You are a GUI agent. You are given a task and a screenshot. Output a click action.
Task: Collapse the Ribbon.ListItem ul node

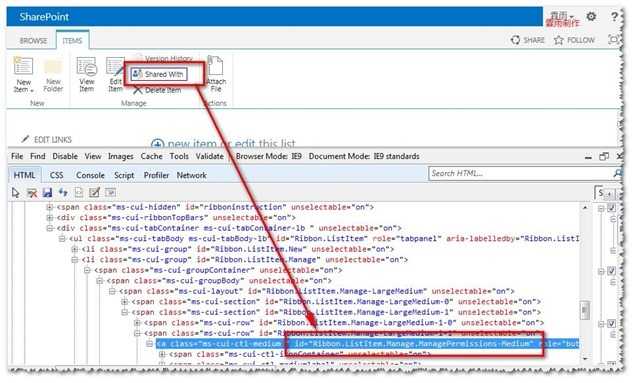(62, 239)
